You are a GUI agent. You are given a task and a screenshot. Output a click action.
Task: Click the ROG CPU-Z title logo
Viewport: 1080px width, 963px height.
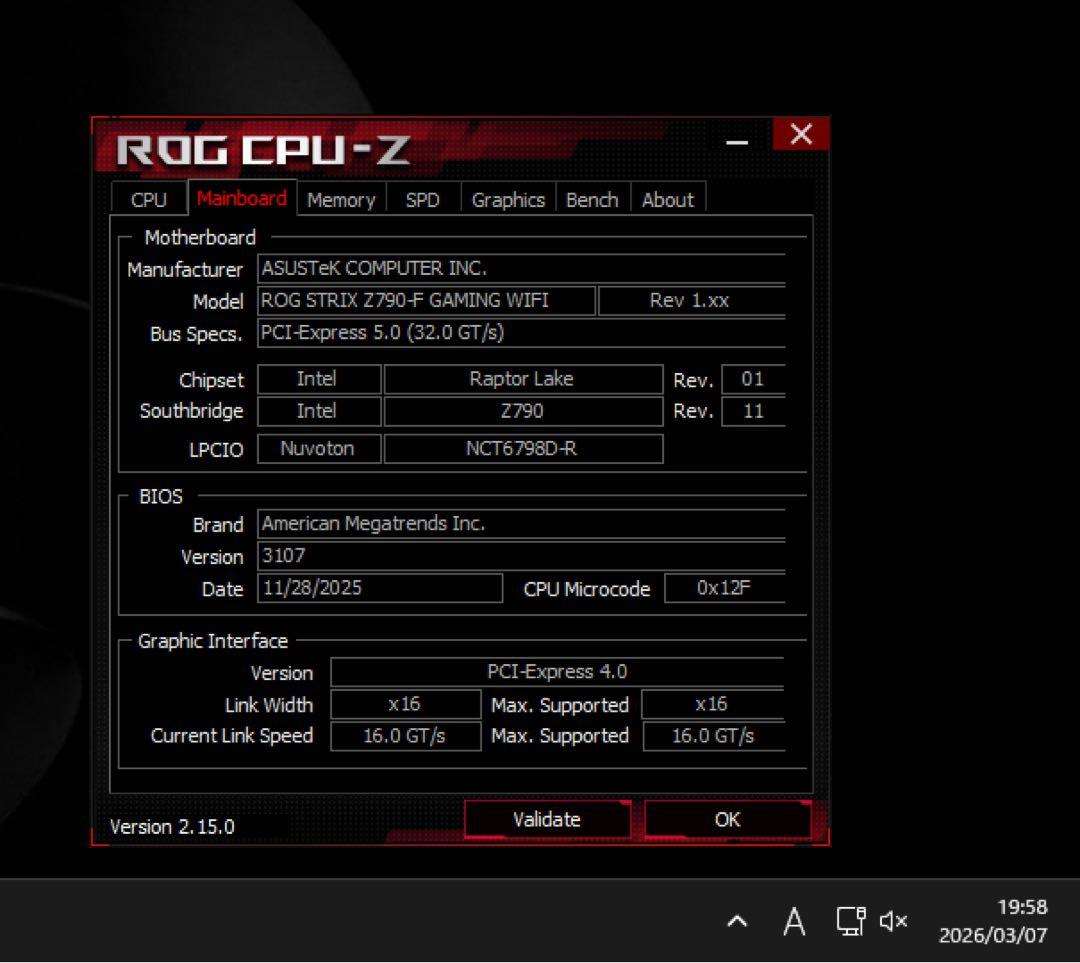263,150
